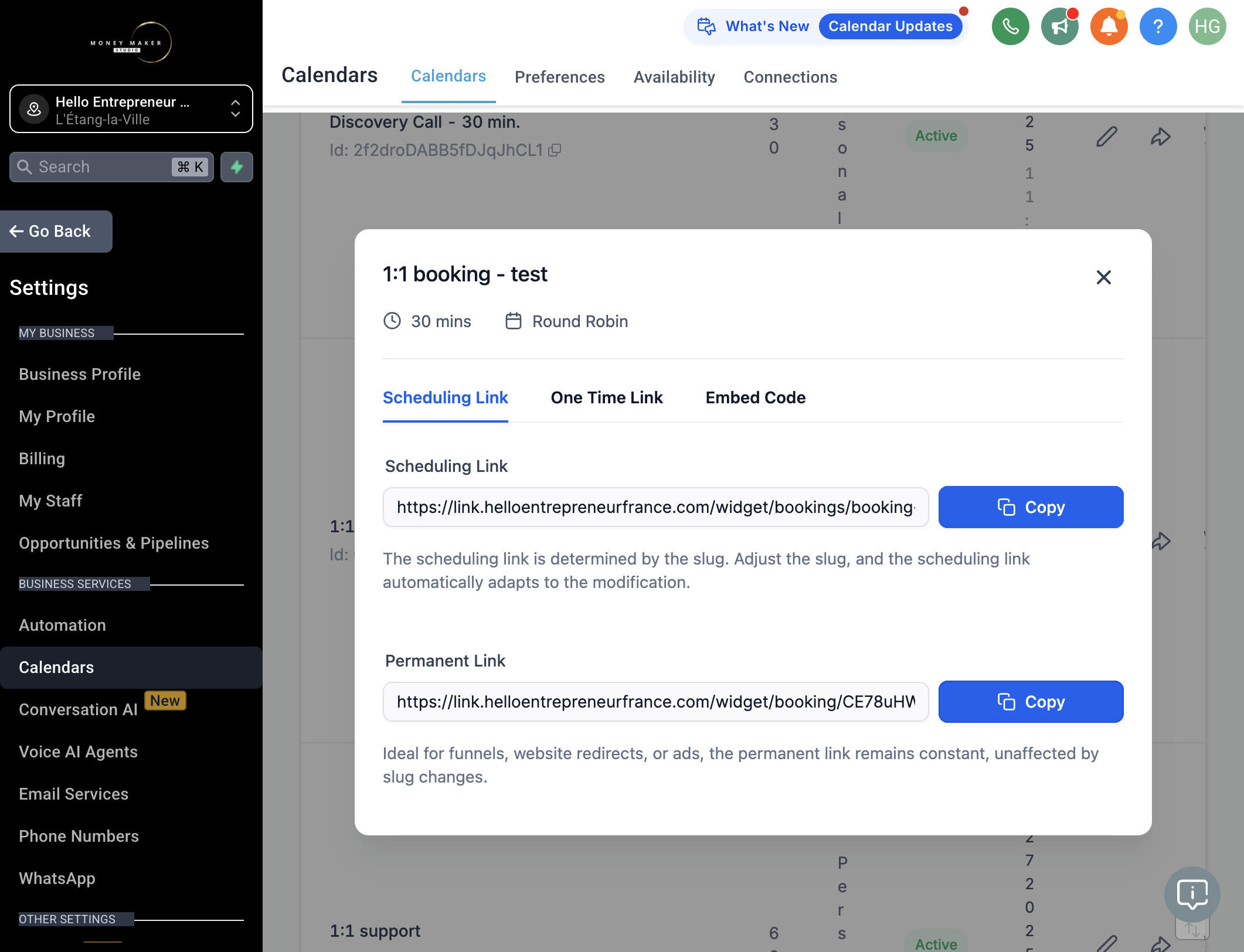Open Voice AI Agents settings
The height and width of the screenshot is (952, 1244).
pos(78,752)
